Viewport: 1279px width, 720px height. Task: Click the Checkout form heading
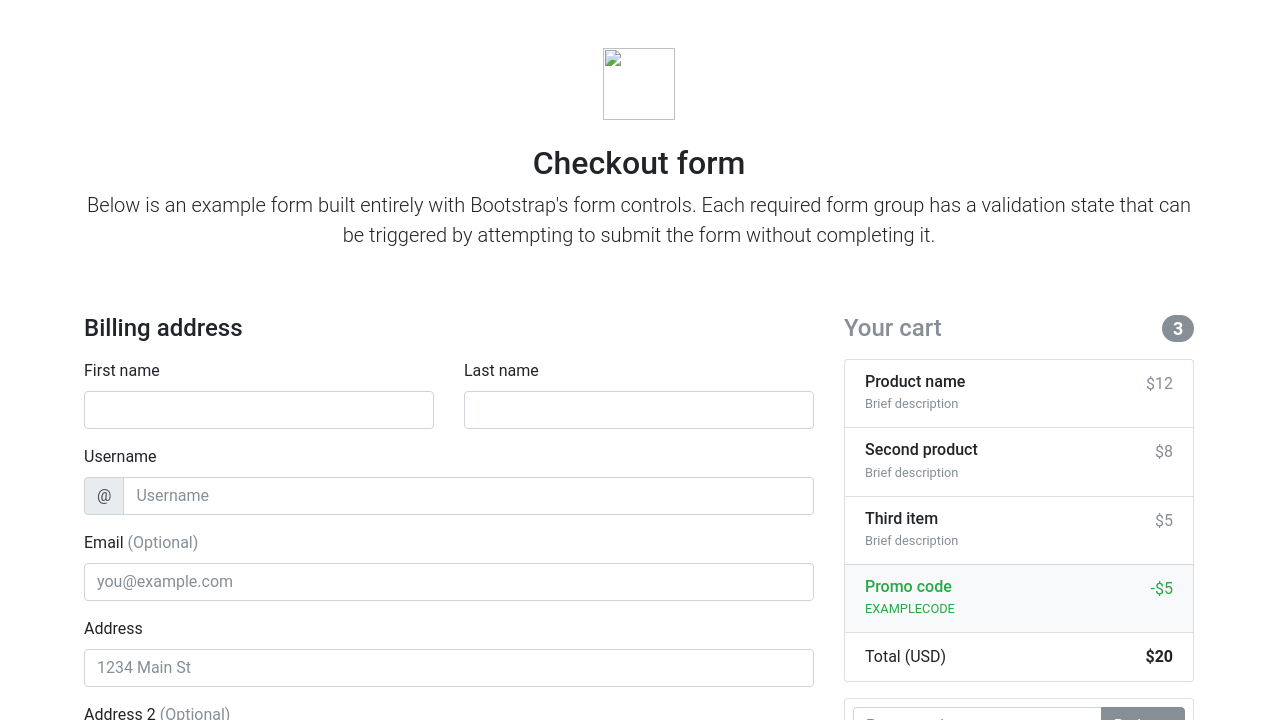point(638,163)
